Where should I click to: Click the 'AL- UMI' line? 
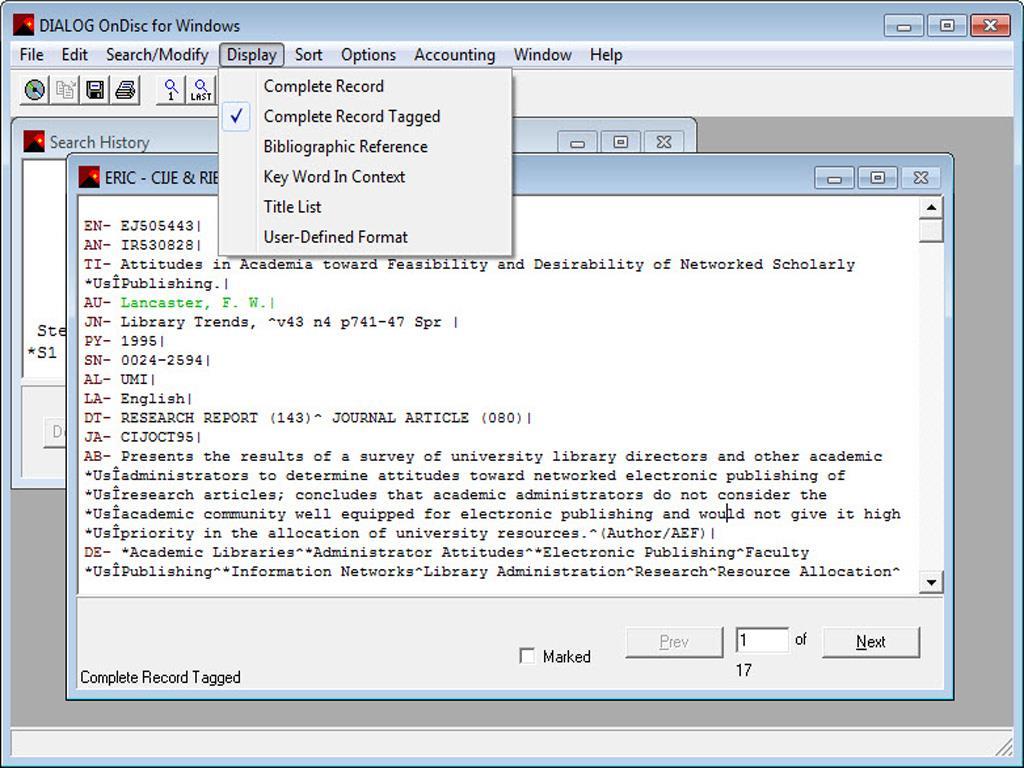120,379
